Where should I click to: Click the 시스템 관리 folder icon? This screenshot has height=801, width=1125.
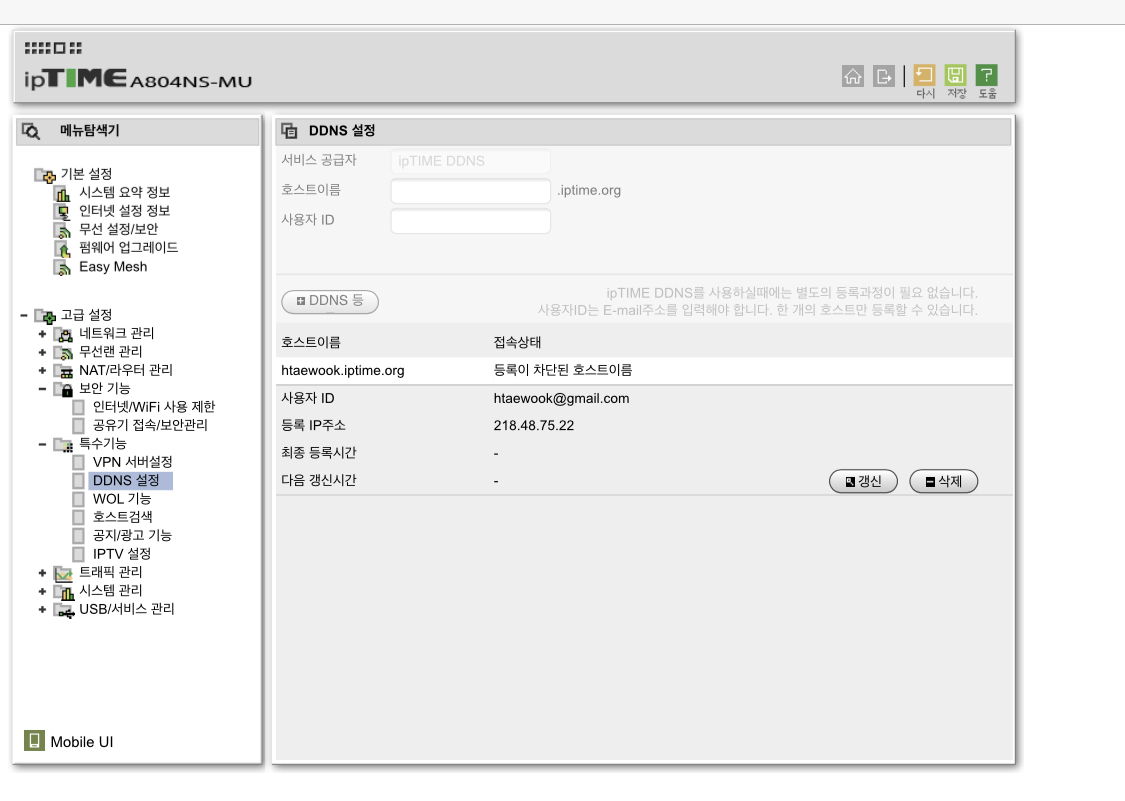(63, 592)
